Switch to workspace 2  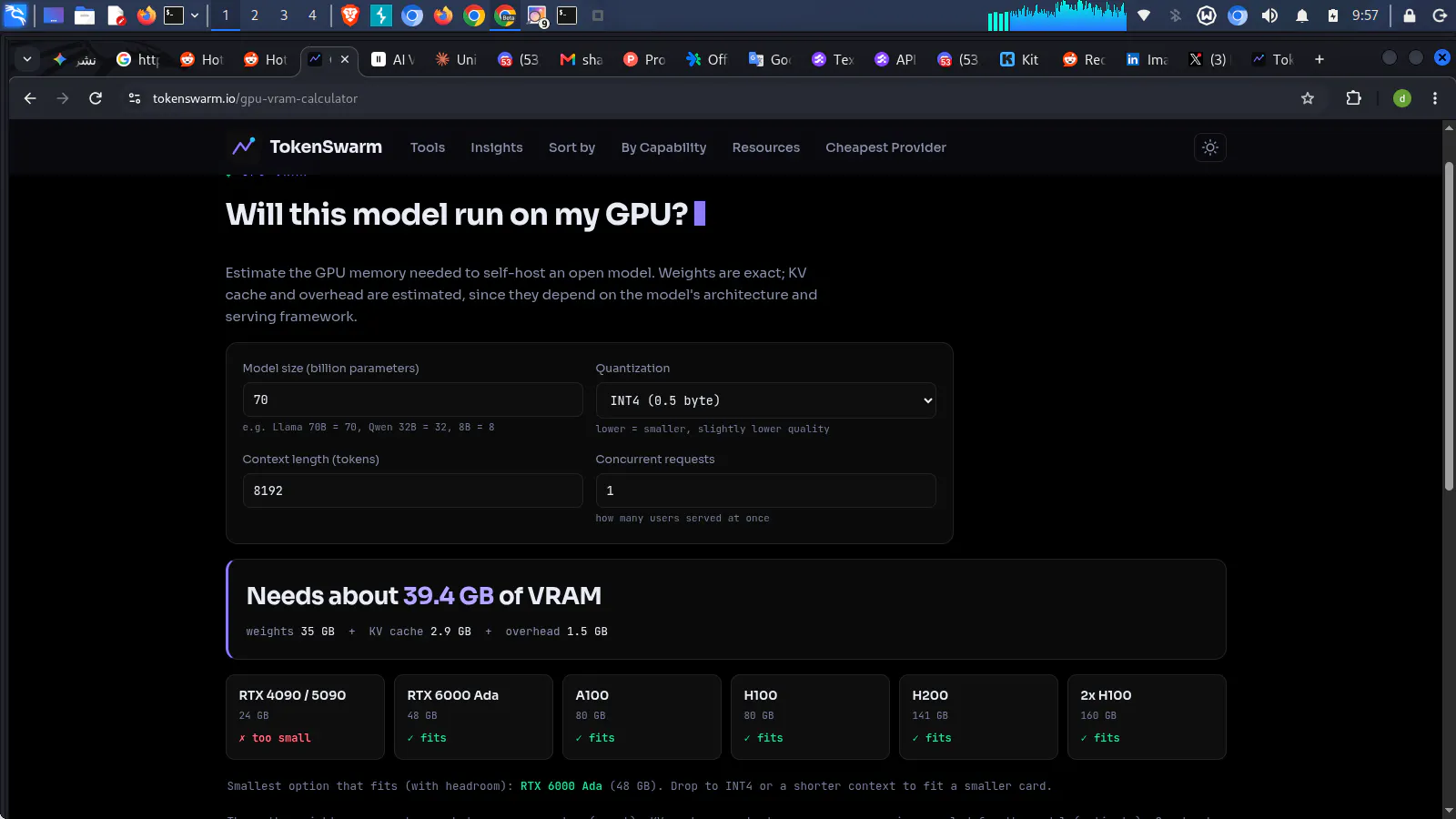[x=255, y=15]
